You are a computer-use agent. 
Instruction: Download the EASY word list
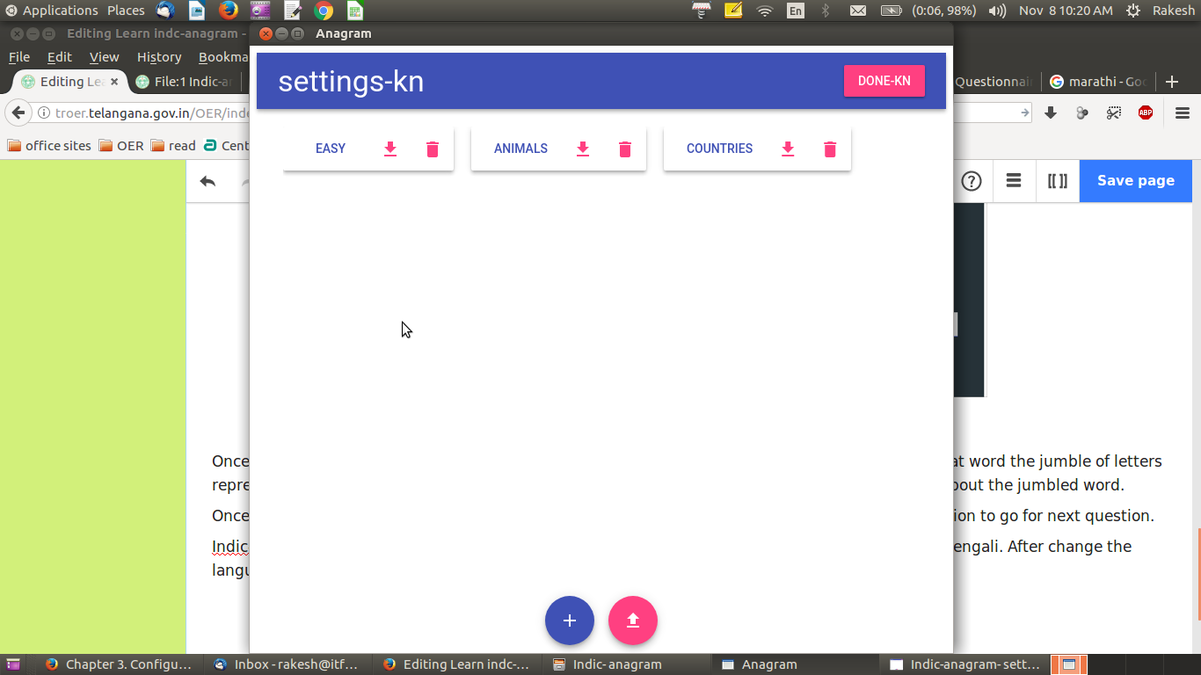pyautogui.click(x=390, y=148)
